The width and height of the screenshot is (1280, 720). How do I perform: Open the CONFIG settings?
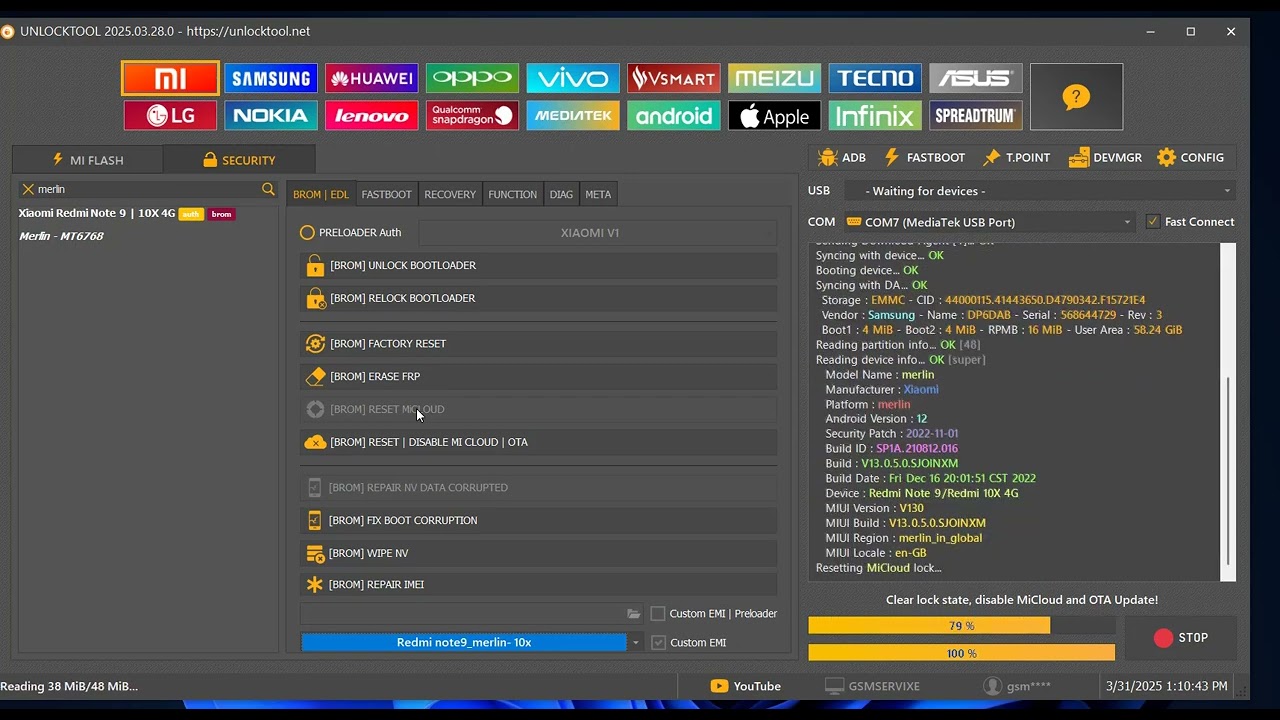1190,158
